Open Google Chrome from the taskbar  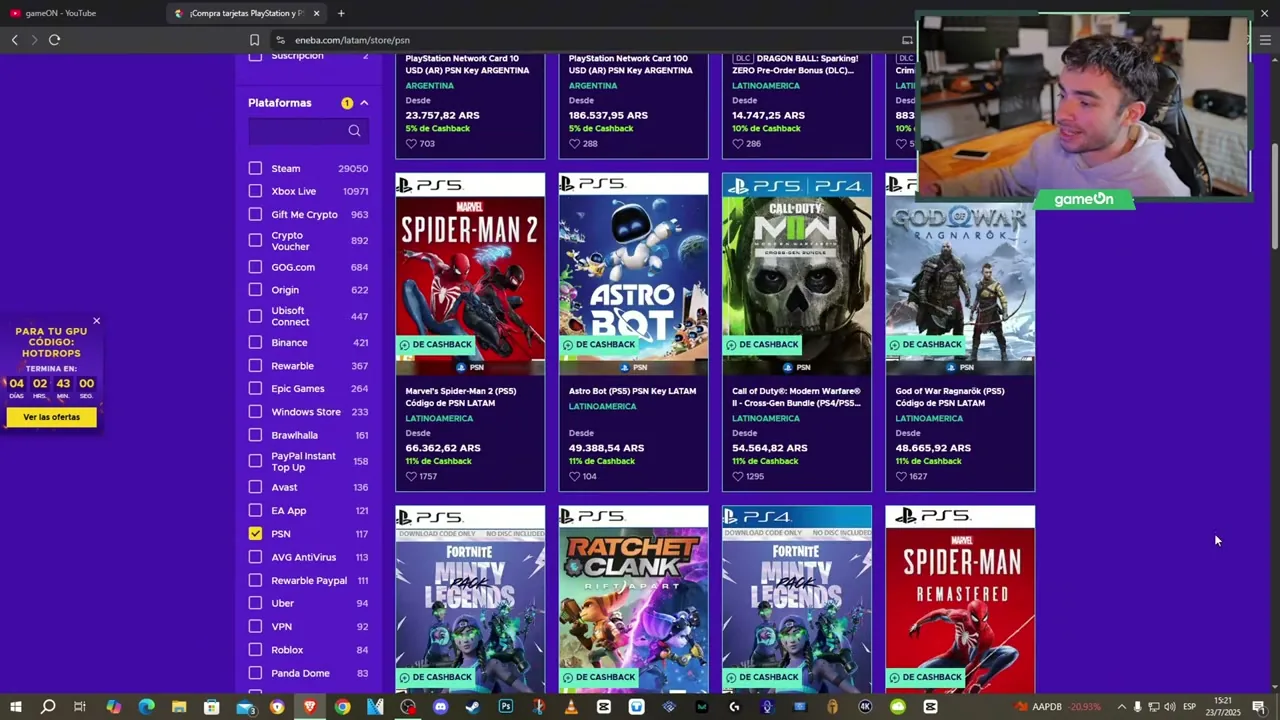point(342,707)
